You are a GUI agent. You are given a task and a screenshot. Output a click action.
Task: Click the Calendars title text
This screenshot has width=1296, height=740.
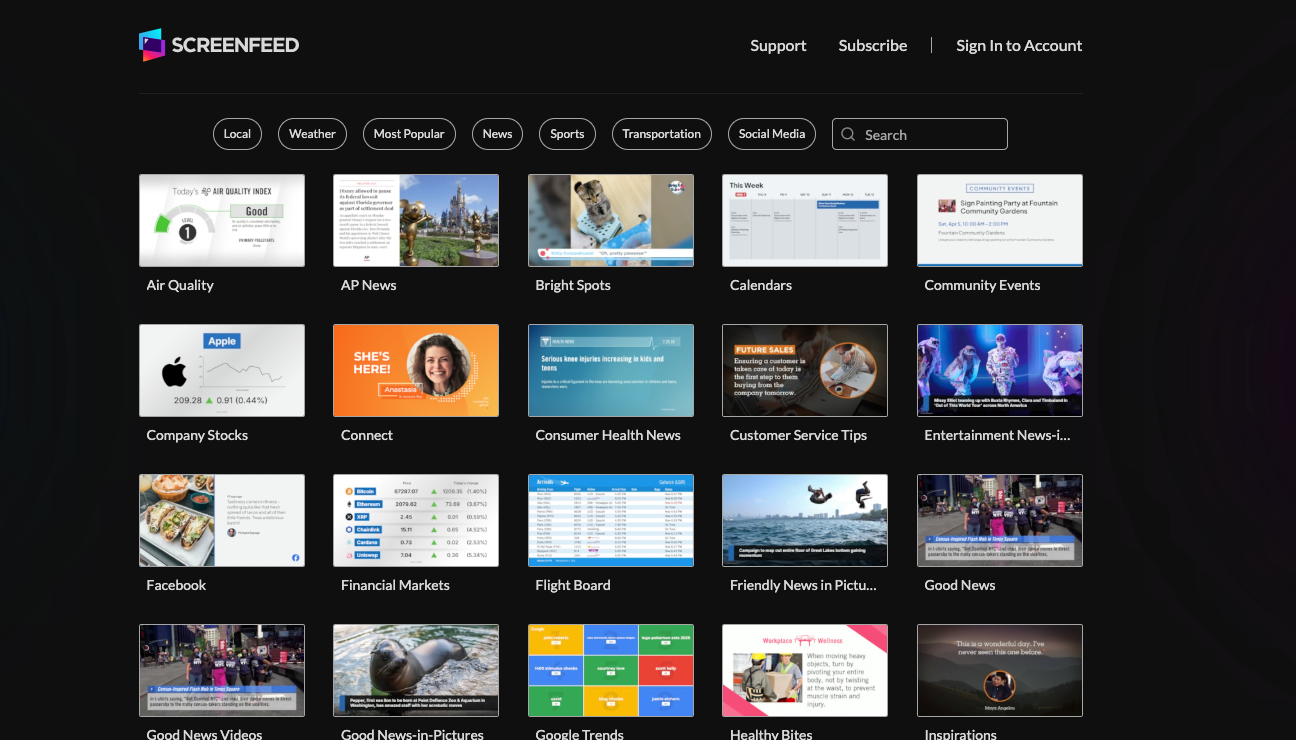[x=761, y=285]
